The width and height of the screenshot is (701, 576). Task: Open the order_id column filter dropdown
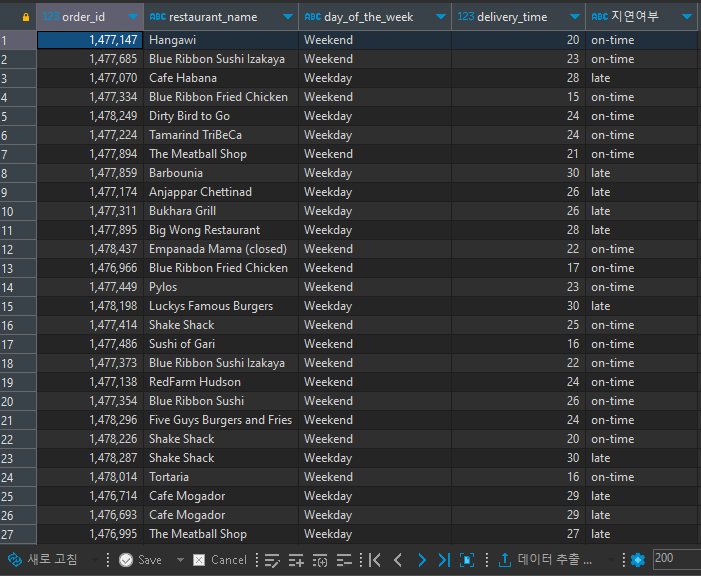[x=133, y=17]
